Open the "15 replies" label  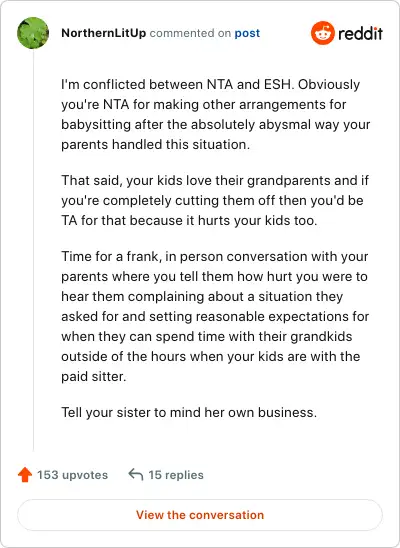click(x=176, y=475)
